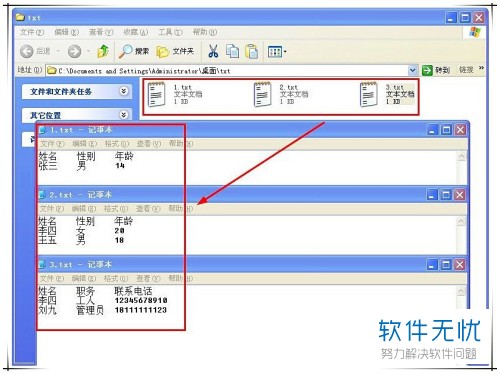Select the 3.txt file icon
This screenshot has width=500, height=374.
pyautogui.click(x=369, y=94)
